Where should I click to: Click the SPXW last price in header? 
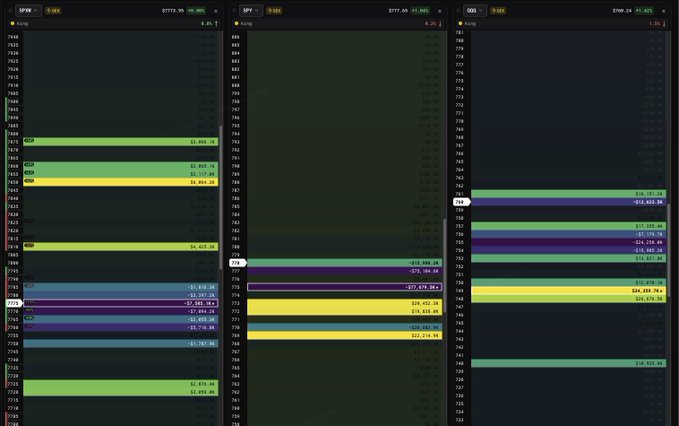coord(173,10)
